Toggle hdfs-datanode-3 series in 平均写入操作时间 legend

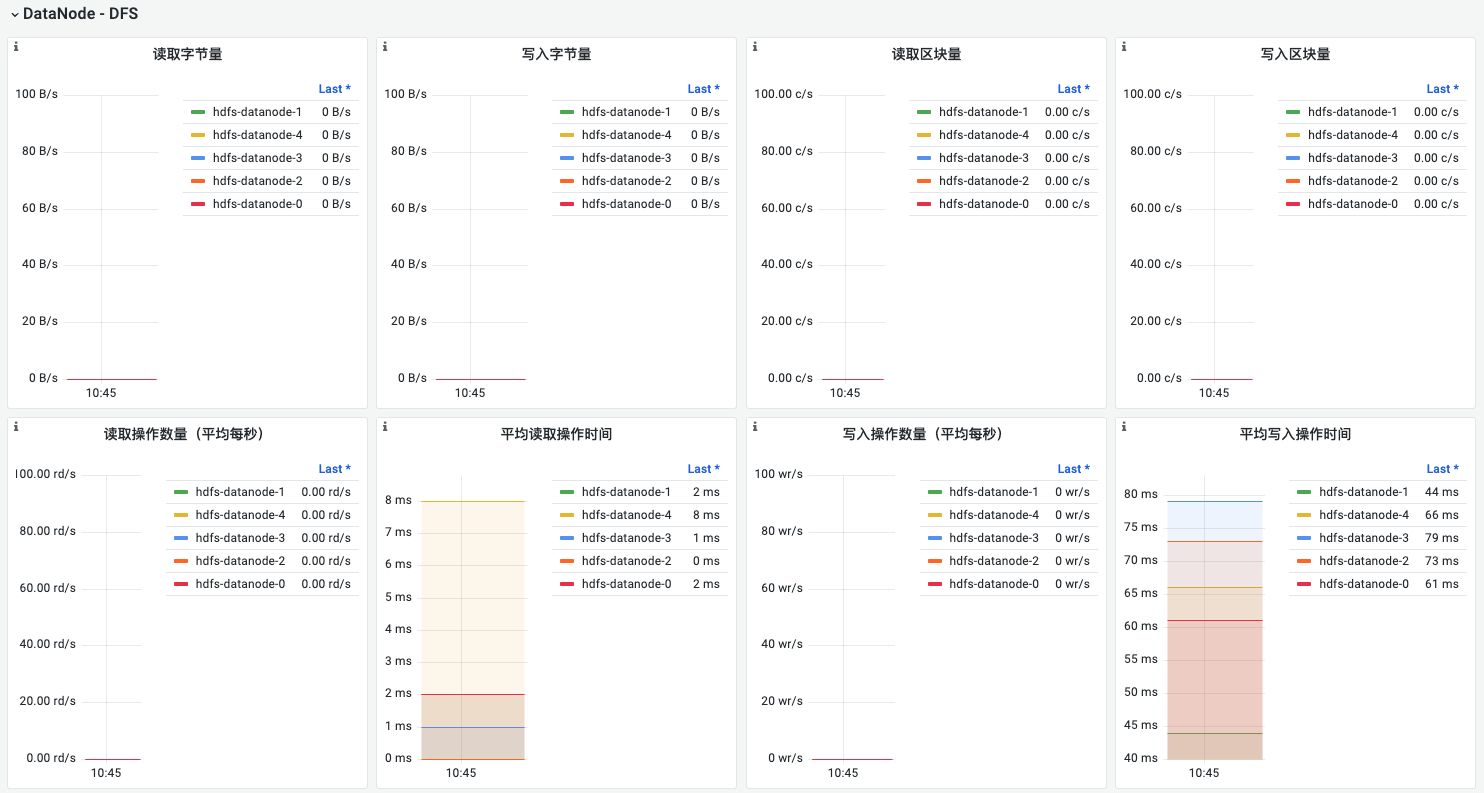[x=1364, y=538]
